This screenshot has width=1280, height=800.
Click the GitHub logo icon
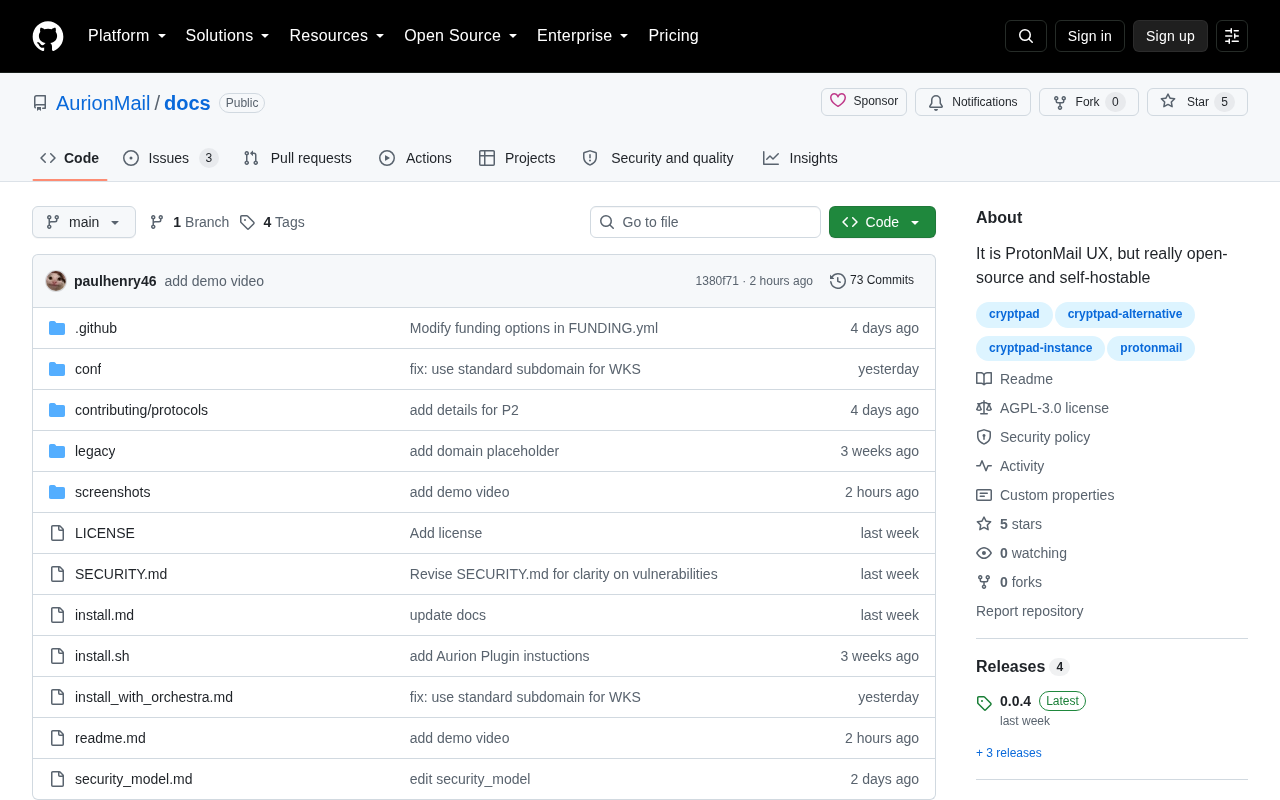point(48,36)
